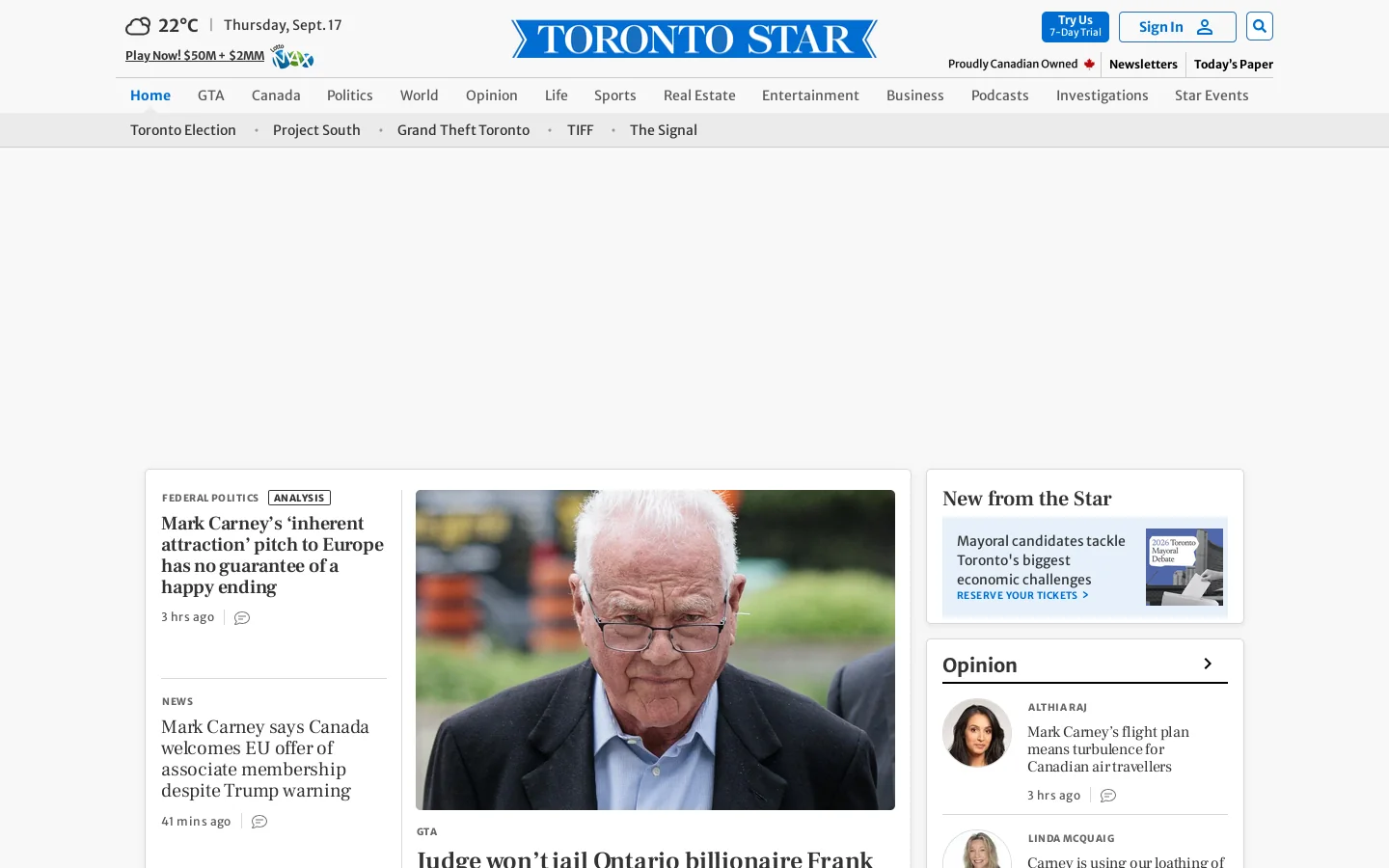Click the Thursday, Sept. 17 date
The height and width of the screenshot is (868, 1389).
coord(283,25)
